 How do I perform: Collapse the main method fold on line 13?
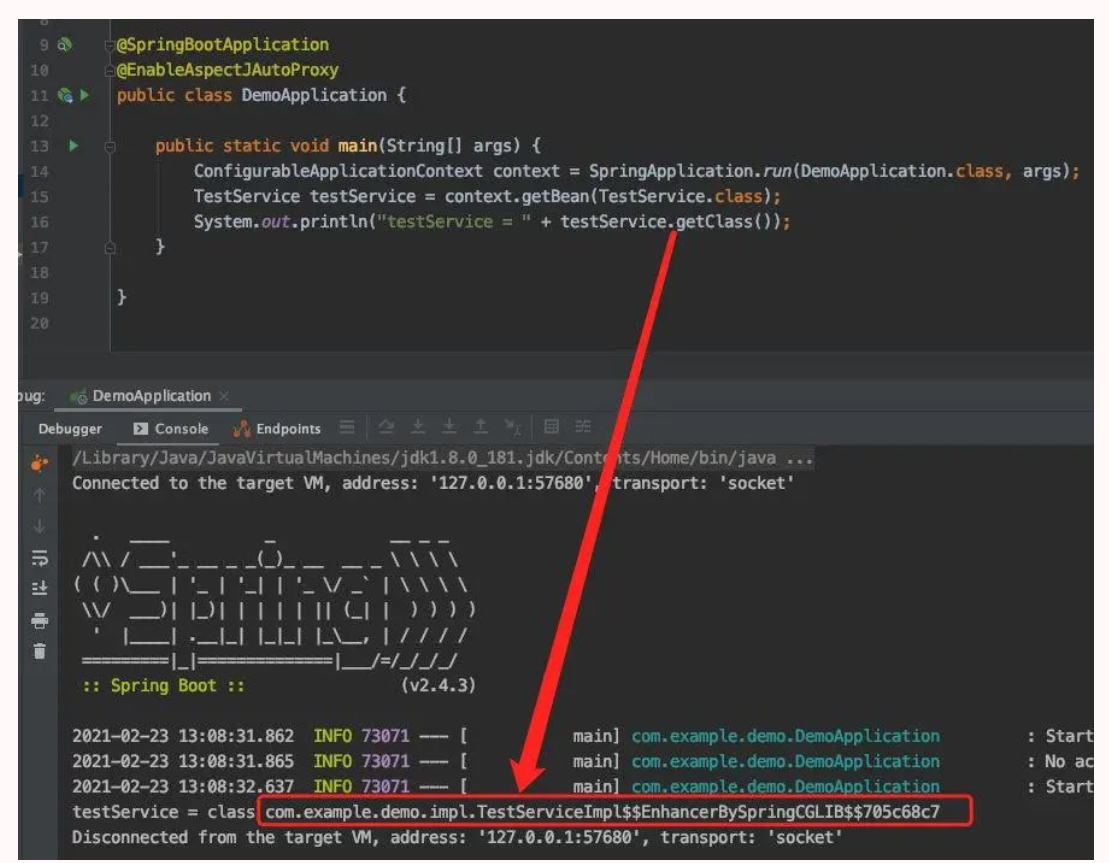tap(110, 146)
